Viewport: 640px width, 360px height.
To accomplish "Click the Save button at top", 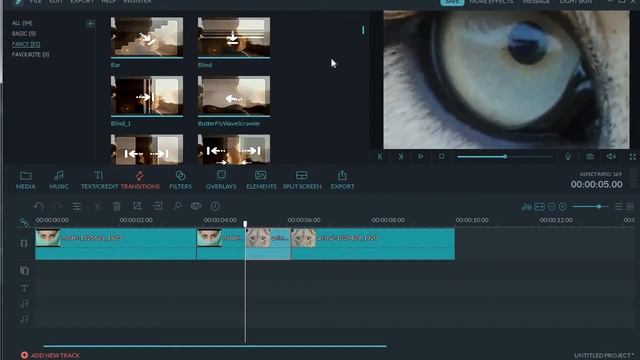I will 452,2.
